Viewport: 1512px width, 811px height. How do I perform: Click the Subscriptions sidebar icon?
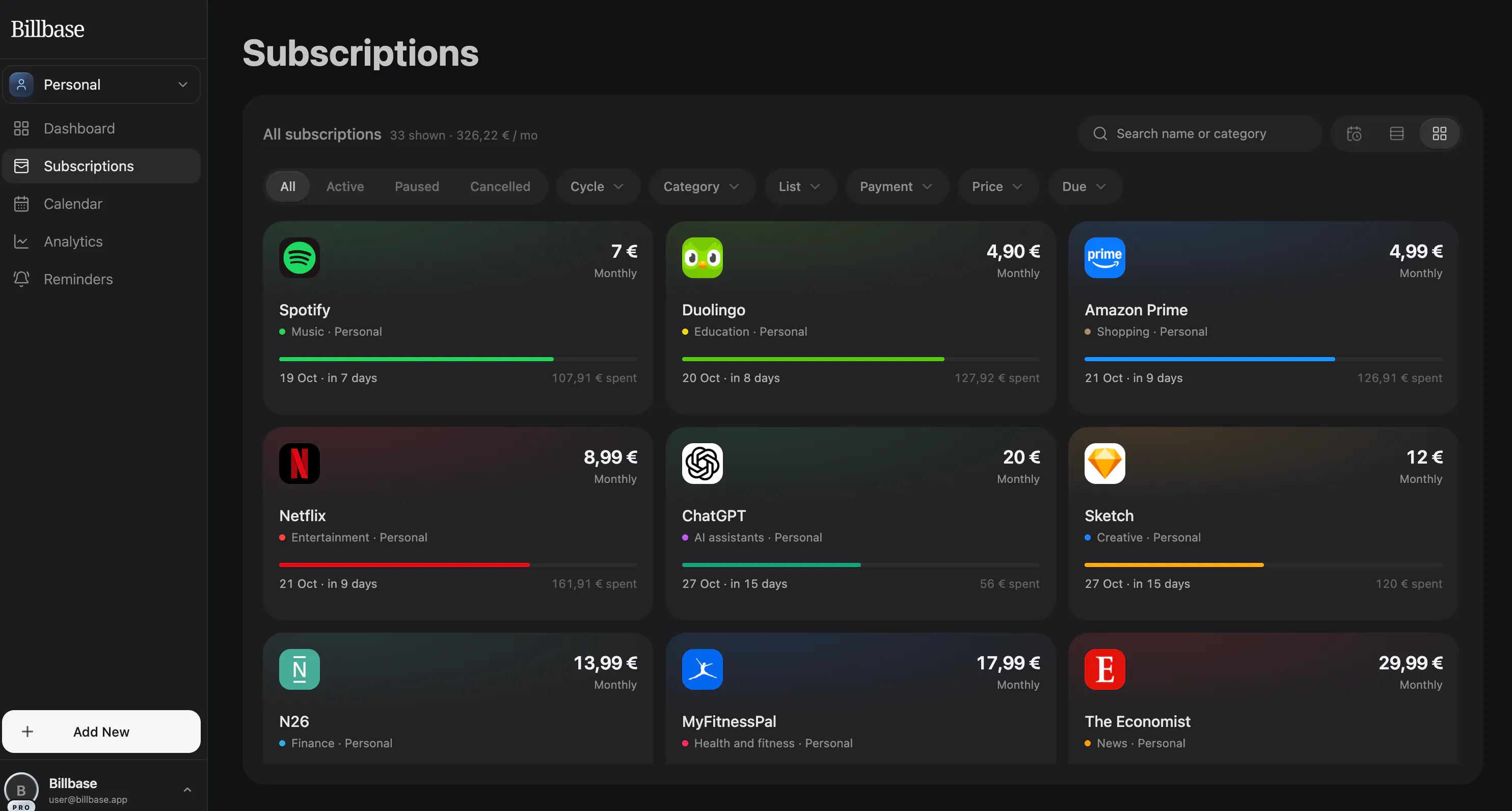(21, 166)
